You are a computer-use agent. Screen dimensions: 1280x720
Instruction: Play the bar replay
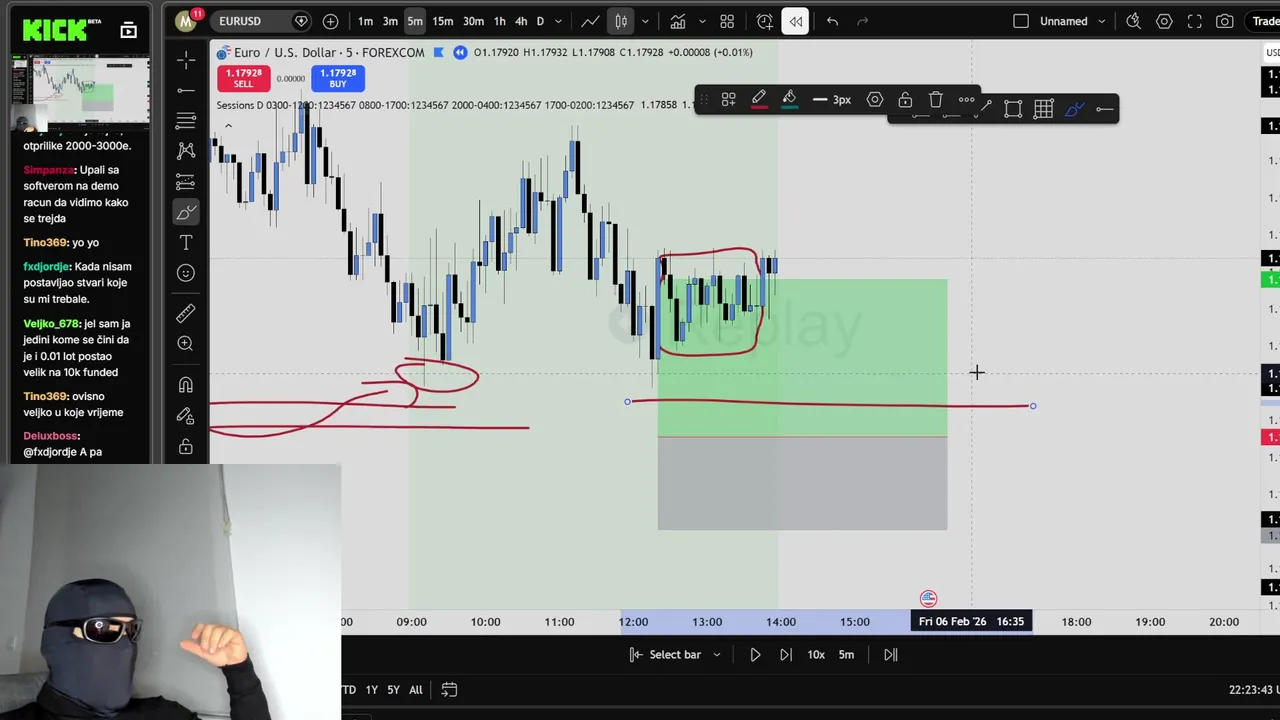(x=755, y=655)
